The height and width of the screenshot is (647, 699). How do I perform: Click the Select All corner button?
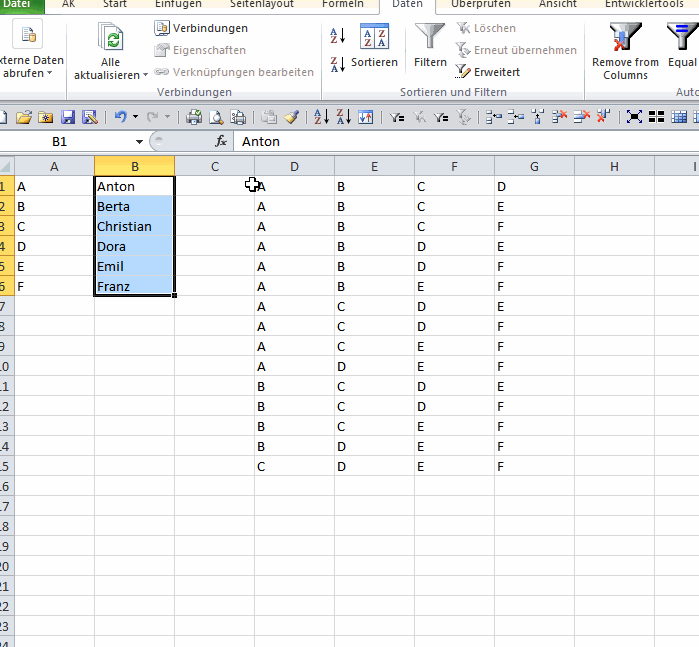6,166
